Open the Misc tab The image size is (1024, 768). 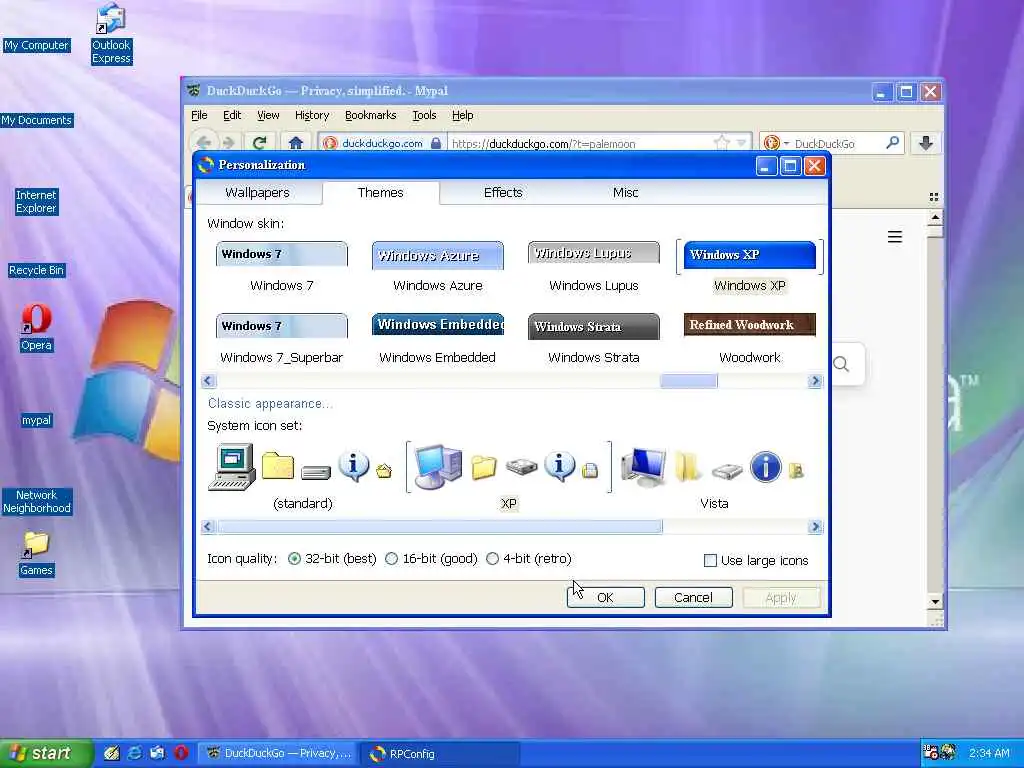[625, 193]
